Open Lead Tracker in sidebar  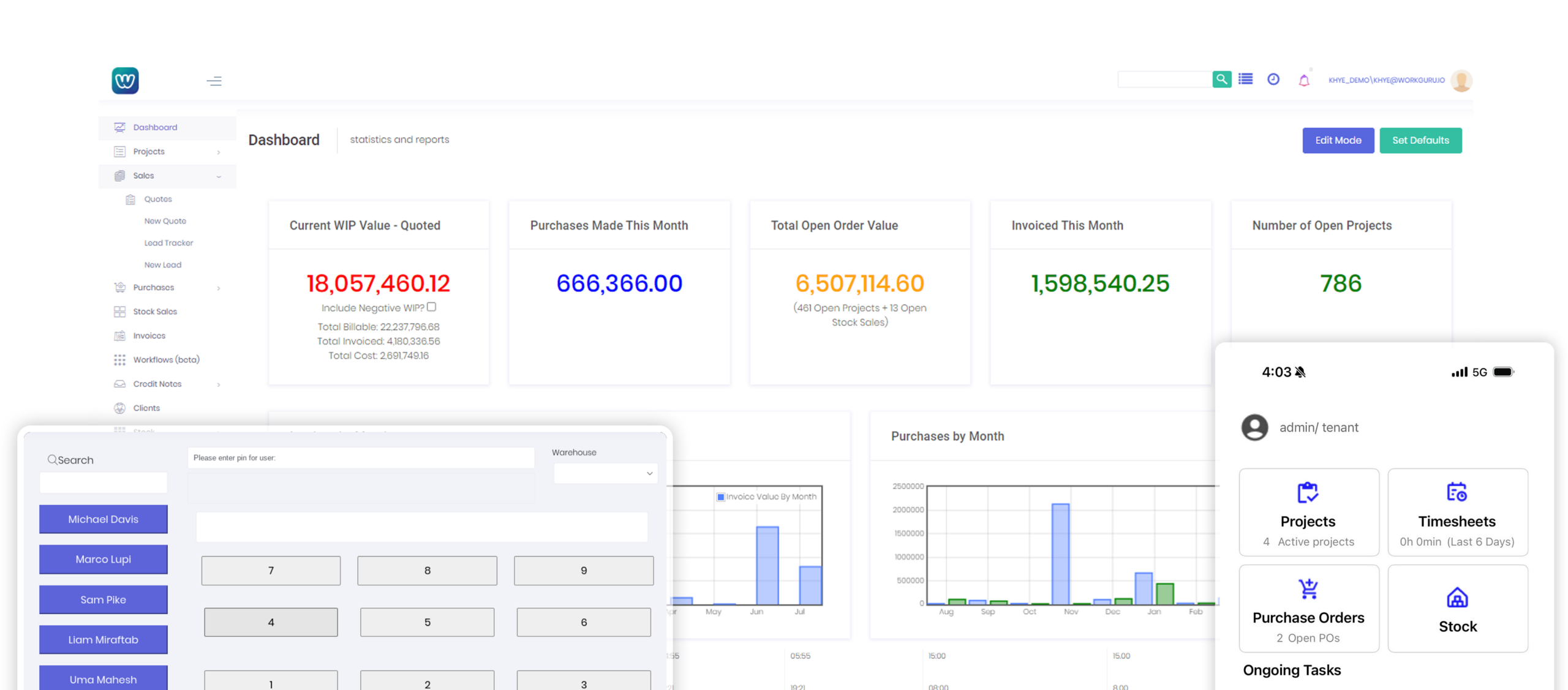[168, 243]
